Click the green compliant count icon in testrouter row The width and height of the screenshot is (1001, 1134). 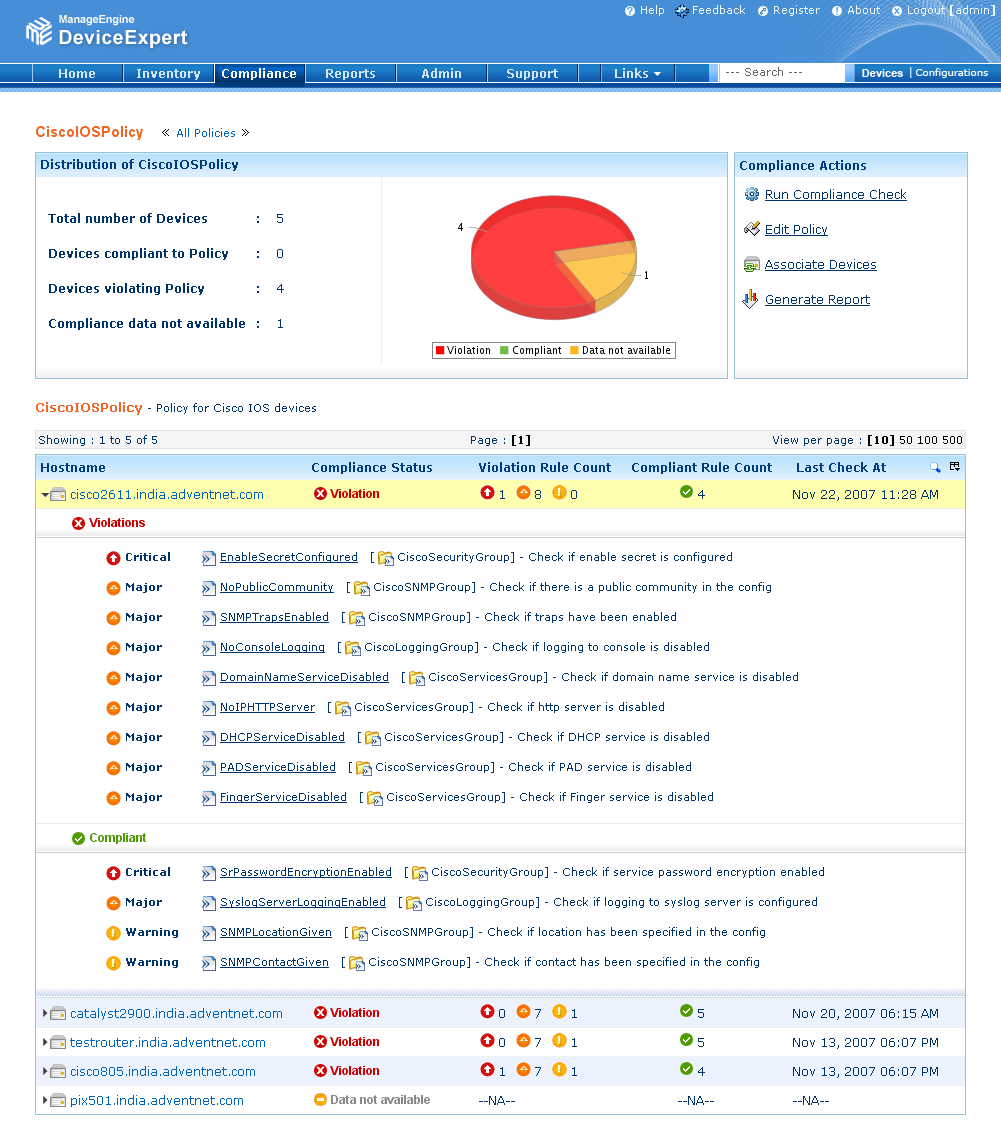686,1039
